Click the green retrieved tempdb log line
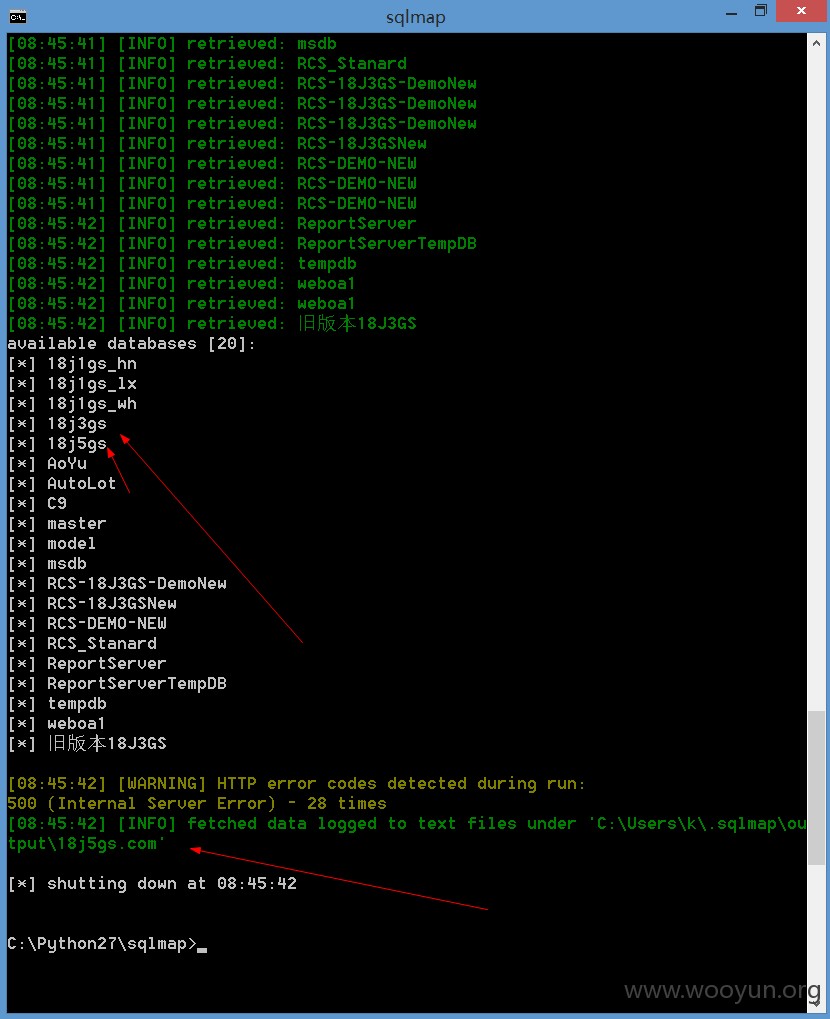830x1019 pixels. point(182,264)
